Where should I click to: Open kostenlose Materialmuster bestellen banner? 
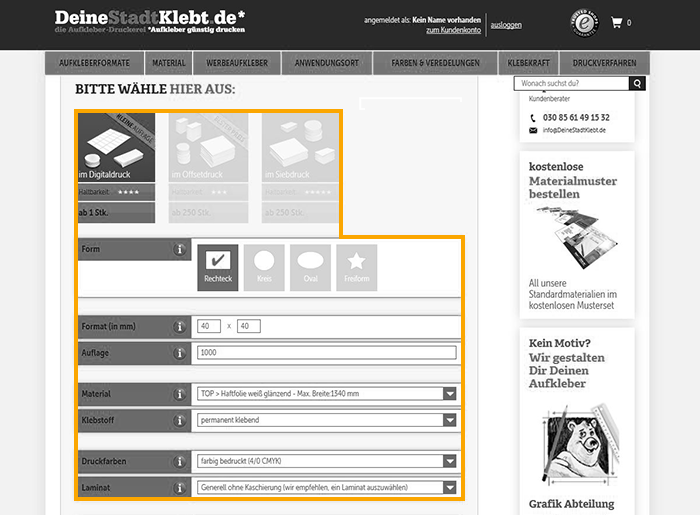coord(577,235)
